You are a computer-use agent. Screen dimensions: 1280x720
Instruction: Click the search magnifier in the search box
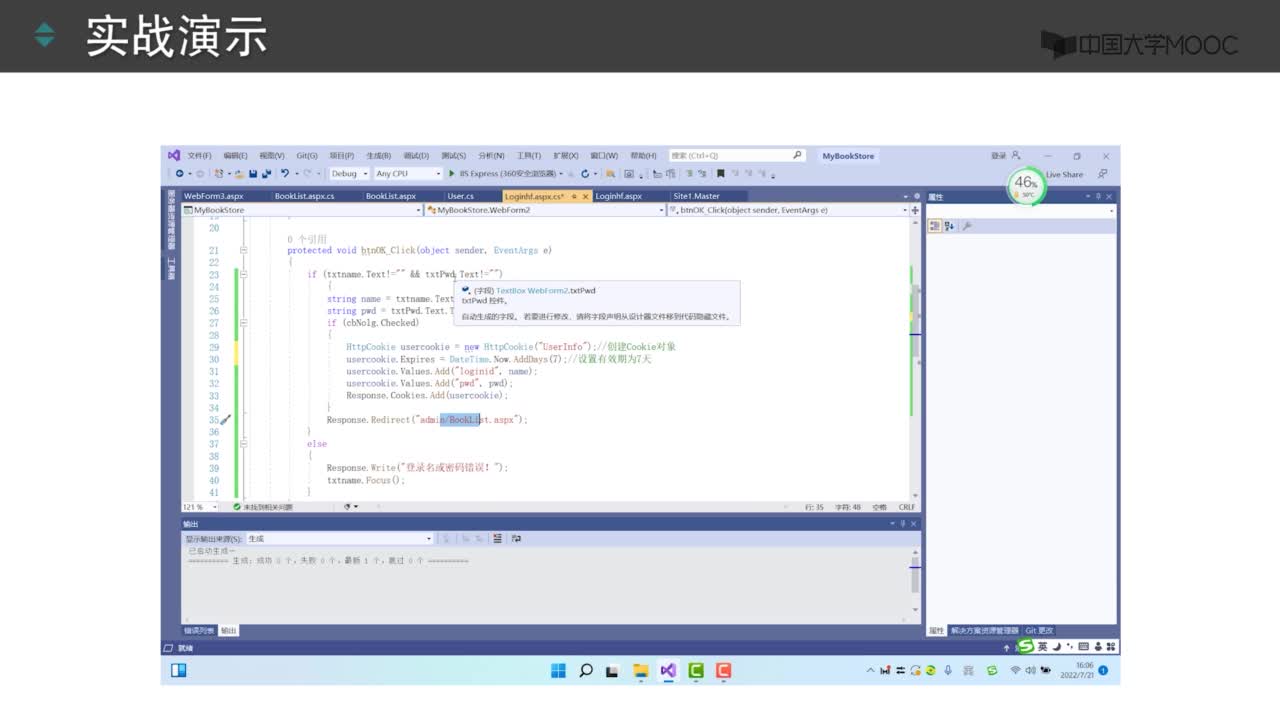click(797, 155)
